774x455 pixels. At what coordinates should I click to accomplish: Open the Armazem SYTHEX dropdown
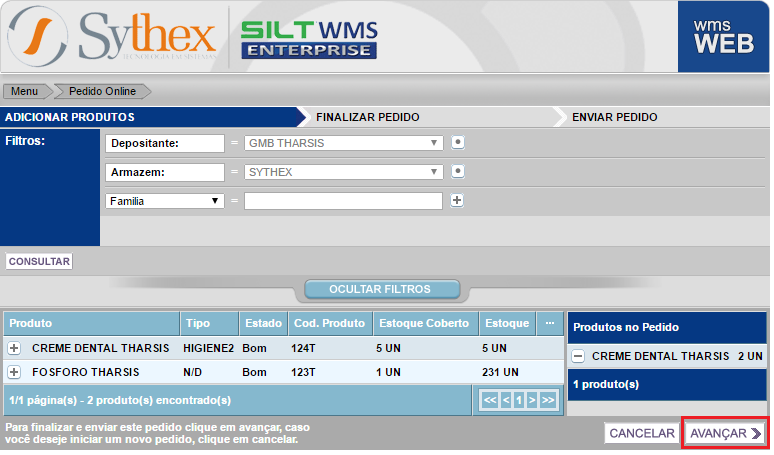click(344, 172)
